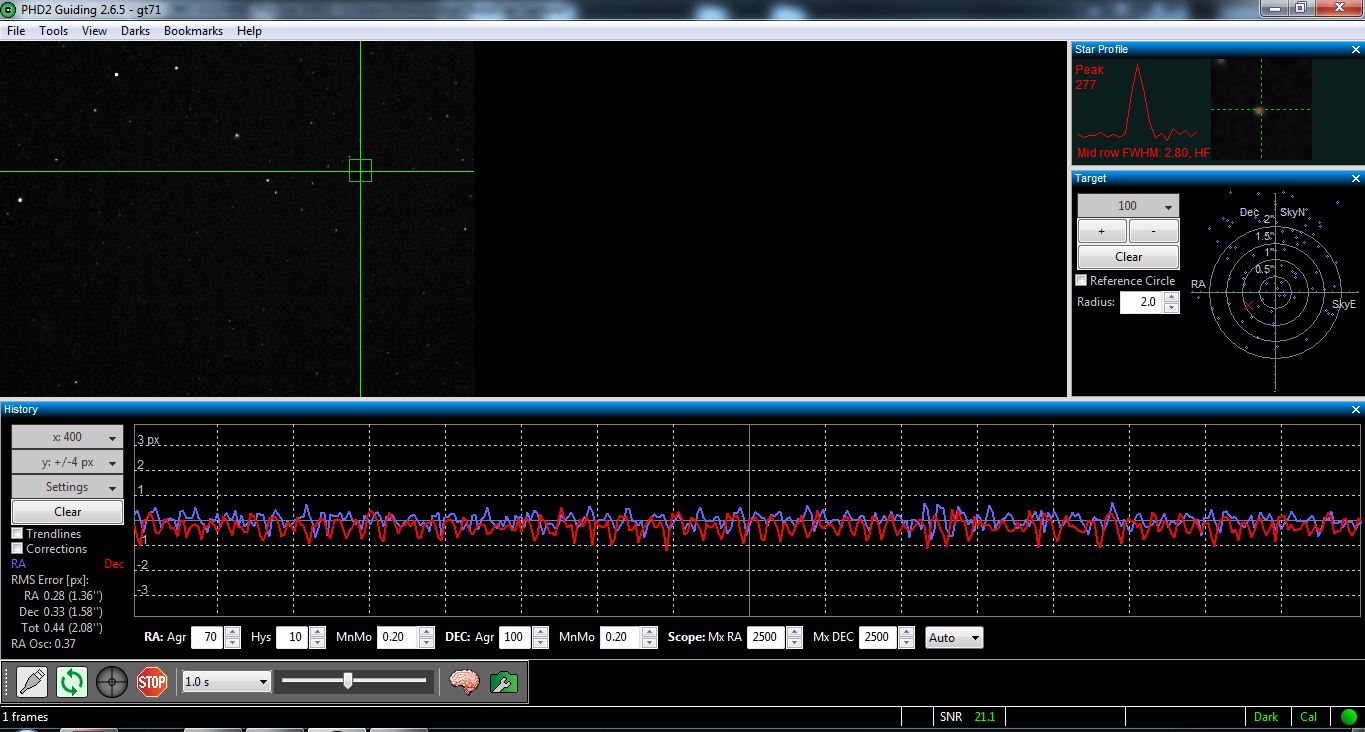1365x732 pixels.
Task: Close the Star Profile panel
Action: coord(1356,50)
